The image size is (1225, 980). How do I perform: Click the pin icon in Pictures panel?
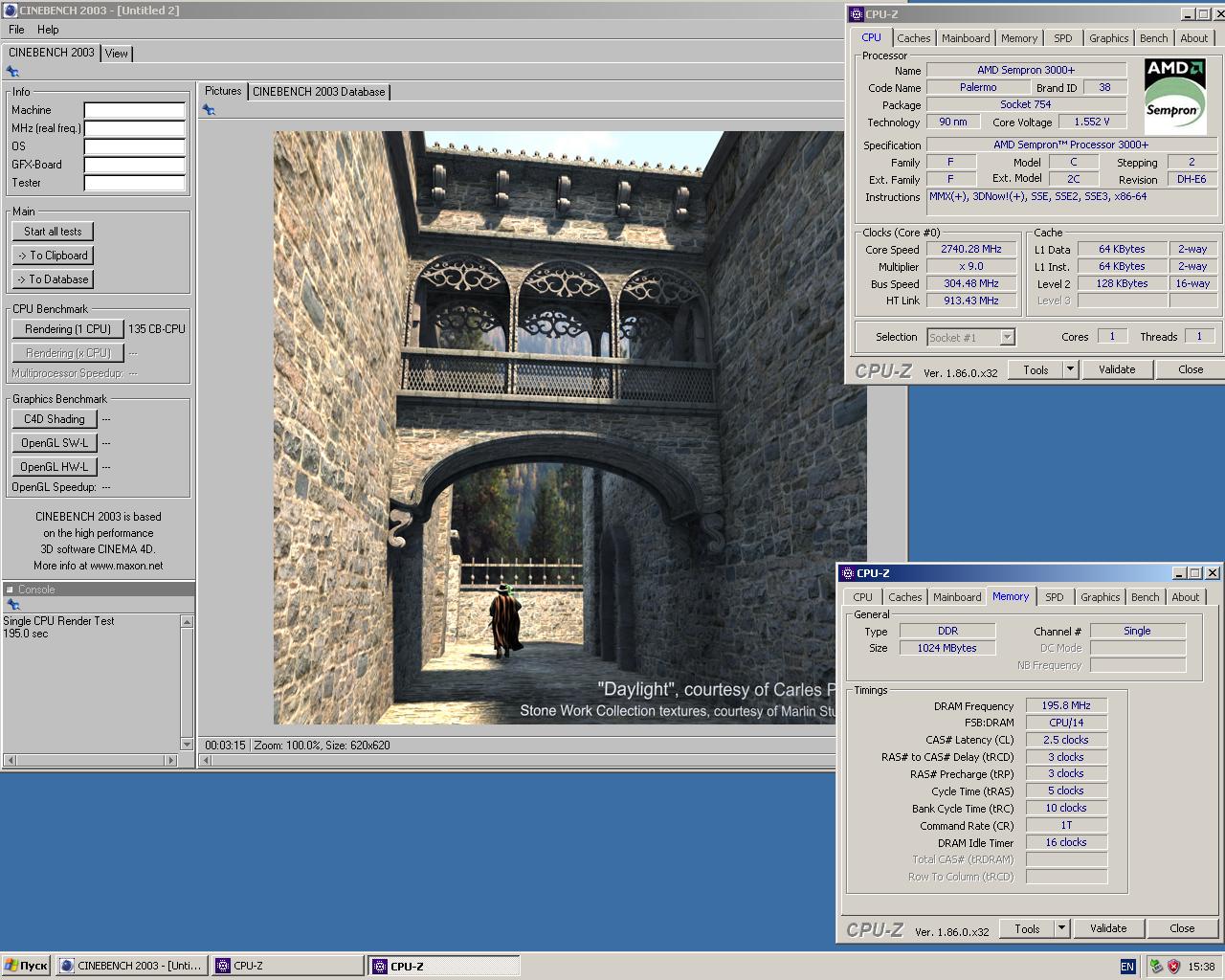point(209,110)
